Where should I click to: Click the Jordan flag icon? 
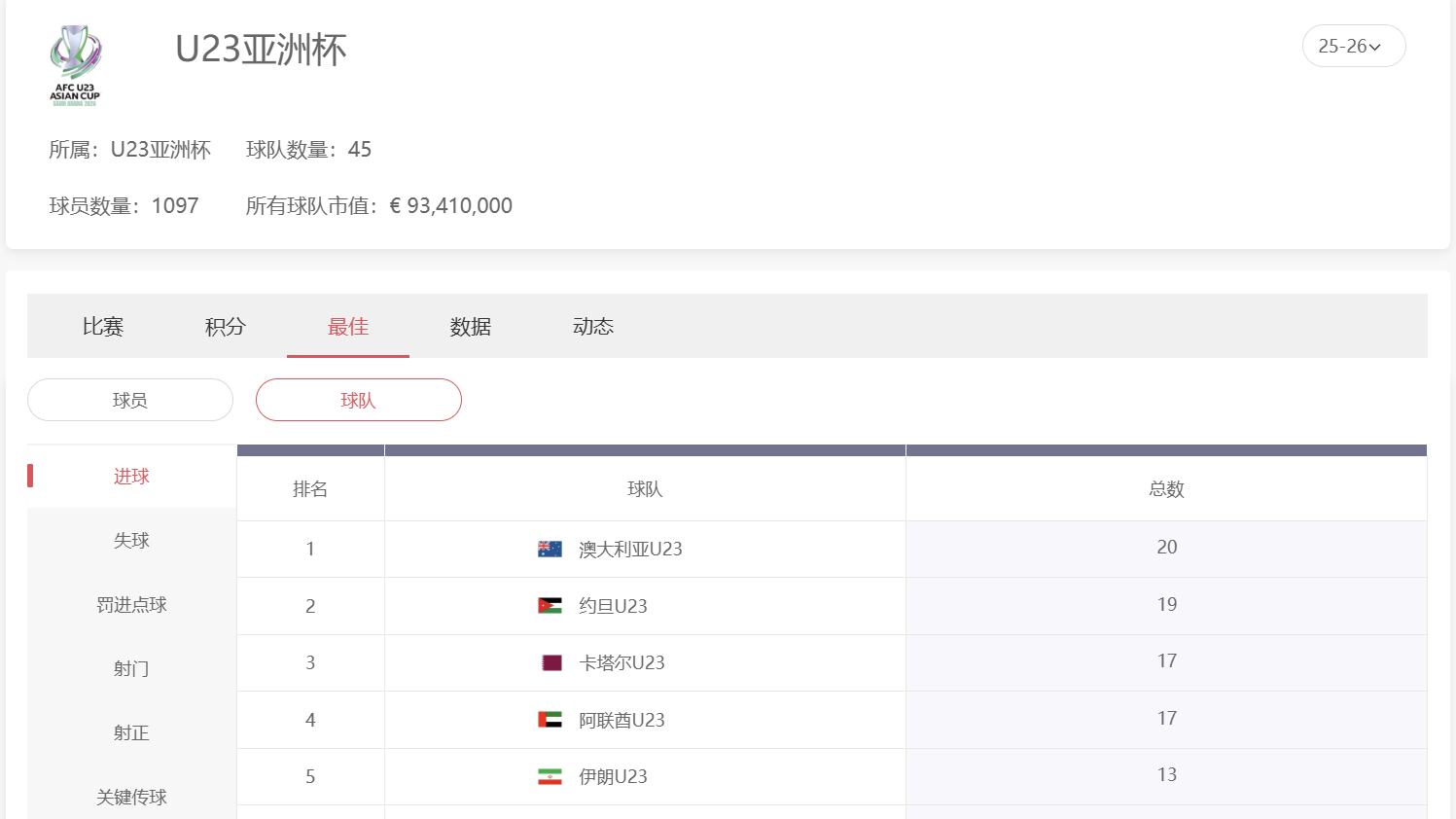pos(550,606)
